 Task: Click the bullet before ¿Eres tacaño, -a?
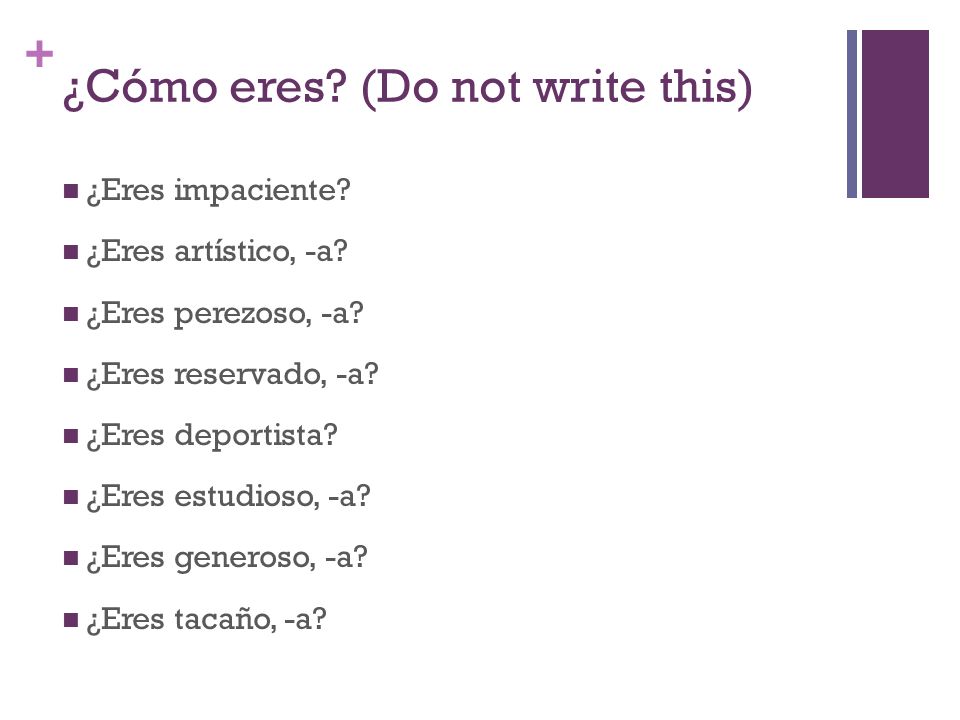pos(71,620)
